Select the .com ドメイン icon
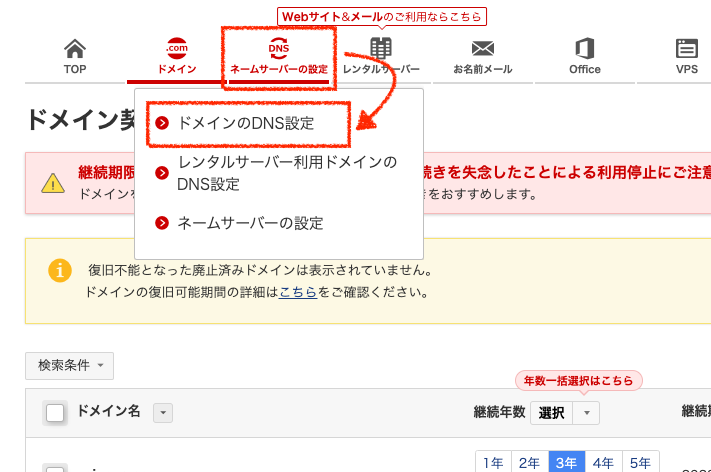The height and width of the screenshot is (472, 711). click(x=177, y=48)
